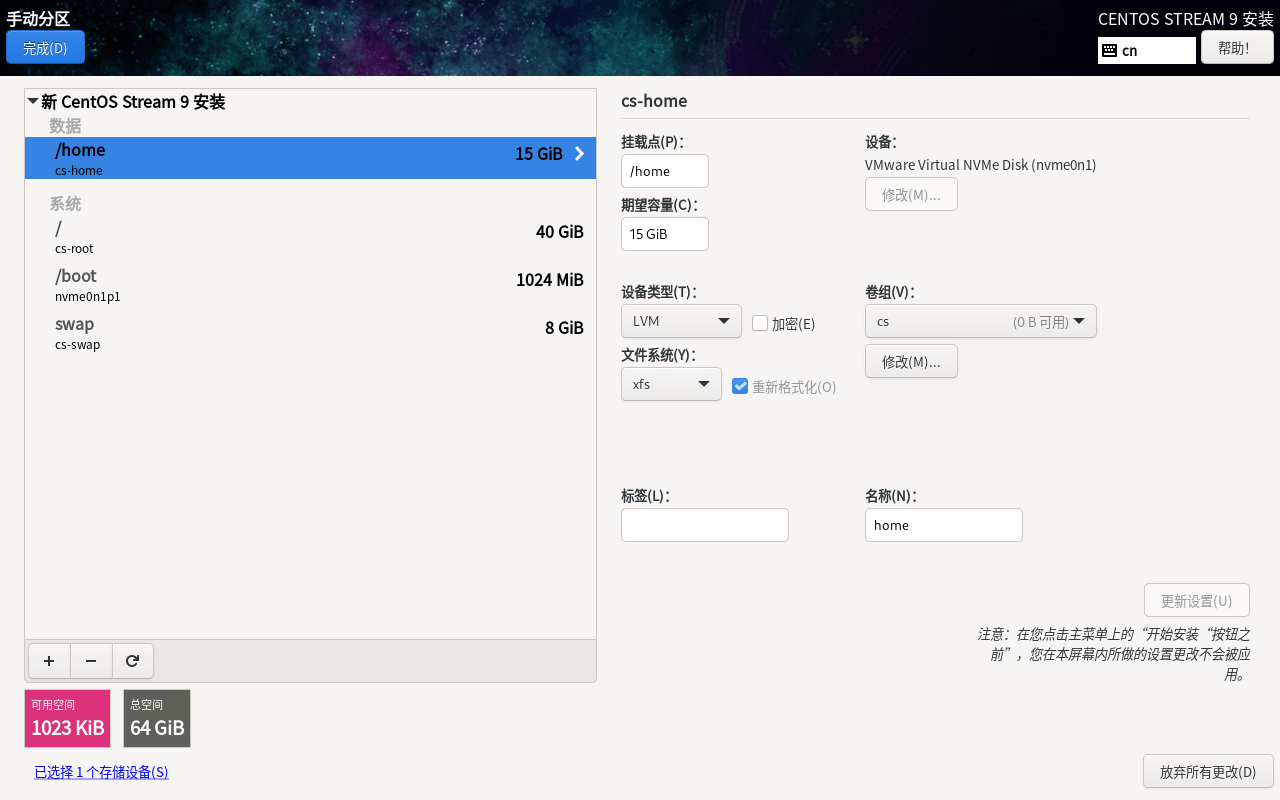Image resolution: width=1280 pixels, height=800 pixels.
Task: Click the 40 GiB size value
Action: 560,232
